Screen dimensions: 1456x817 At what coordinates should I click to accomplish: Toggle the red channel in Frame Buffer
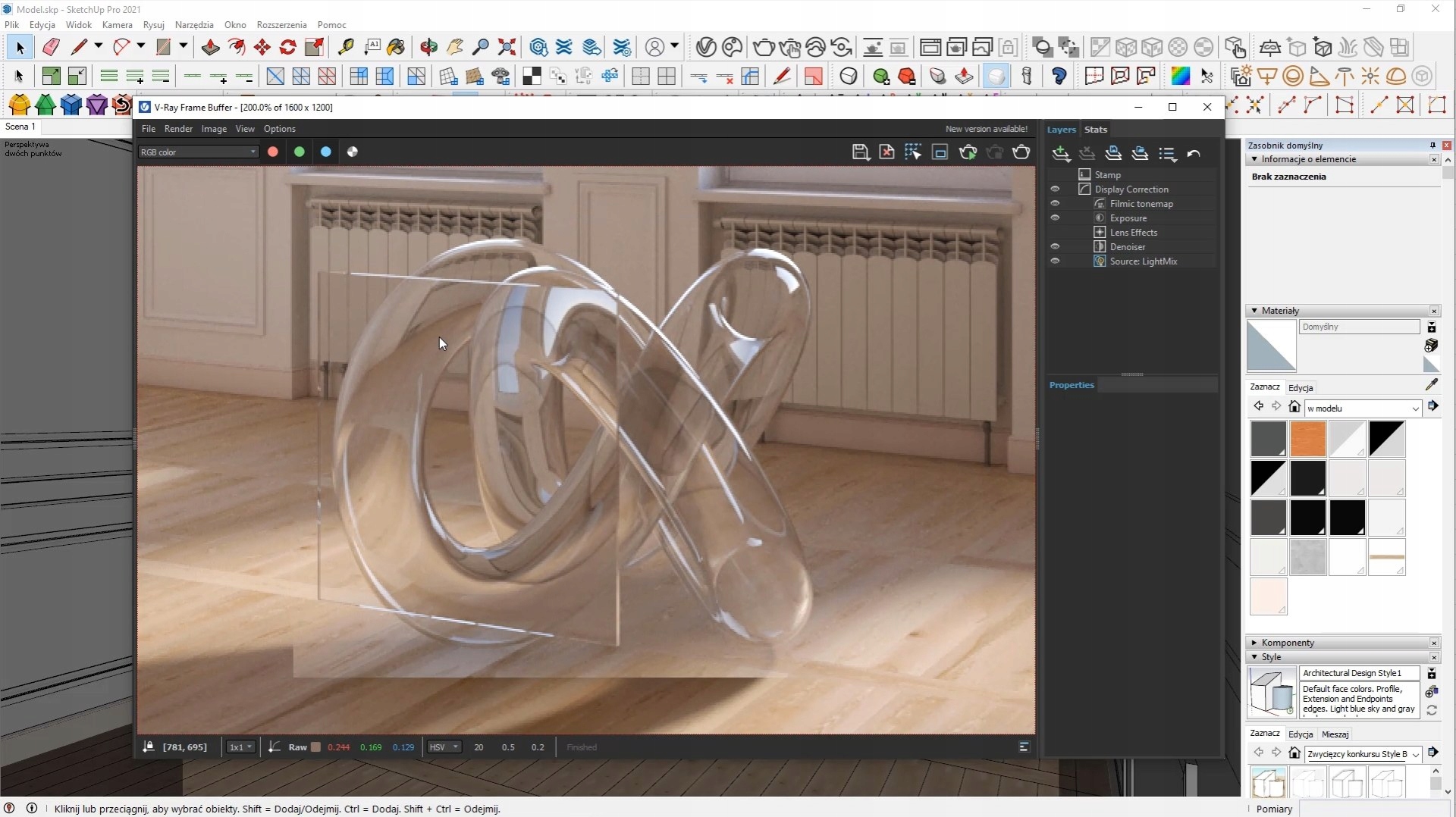tap(273, 152)
